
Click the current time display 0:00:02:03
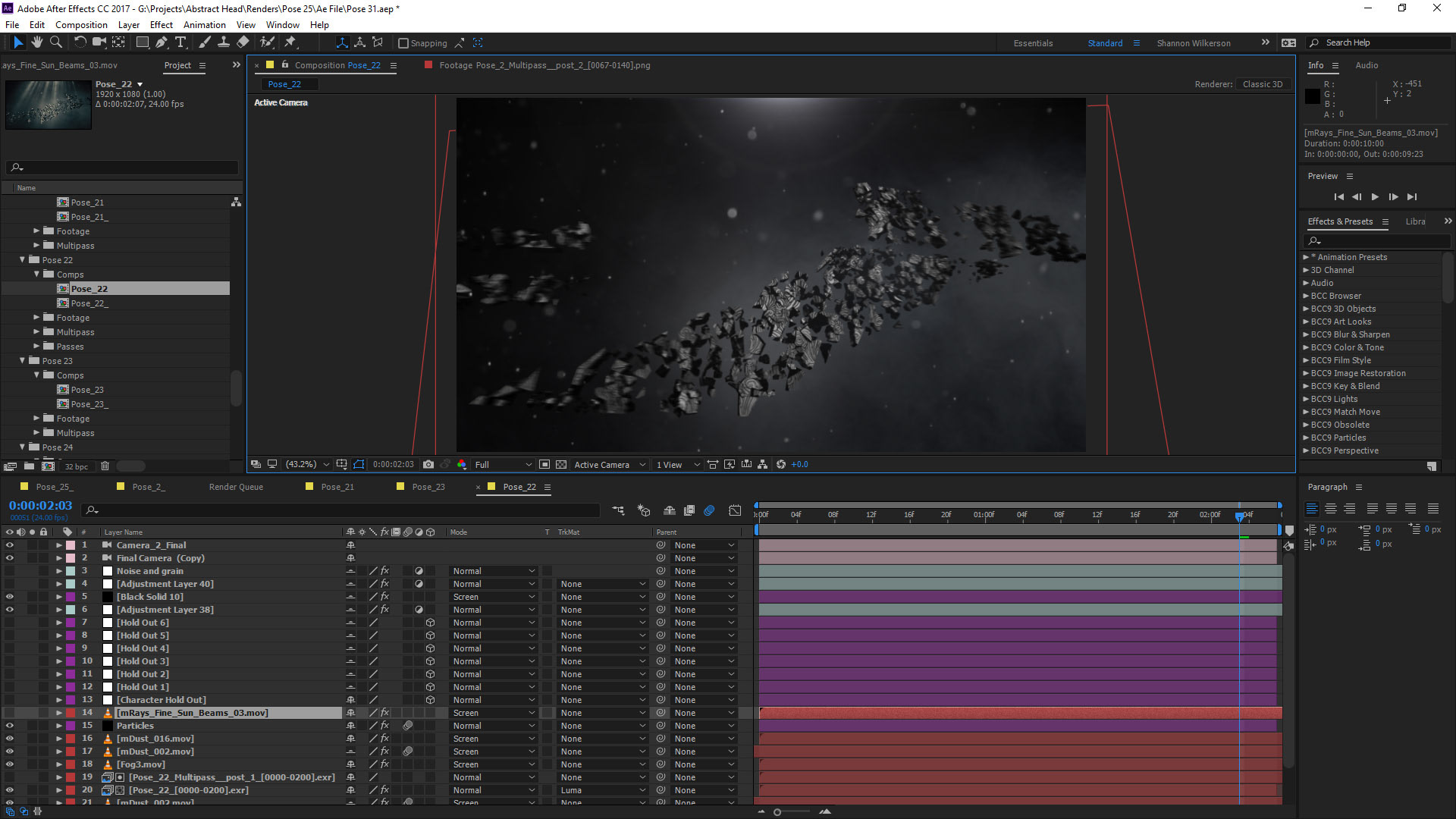(40, 505)
